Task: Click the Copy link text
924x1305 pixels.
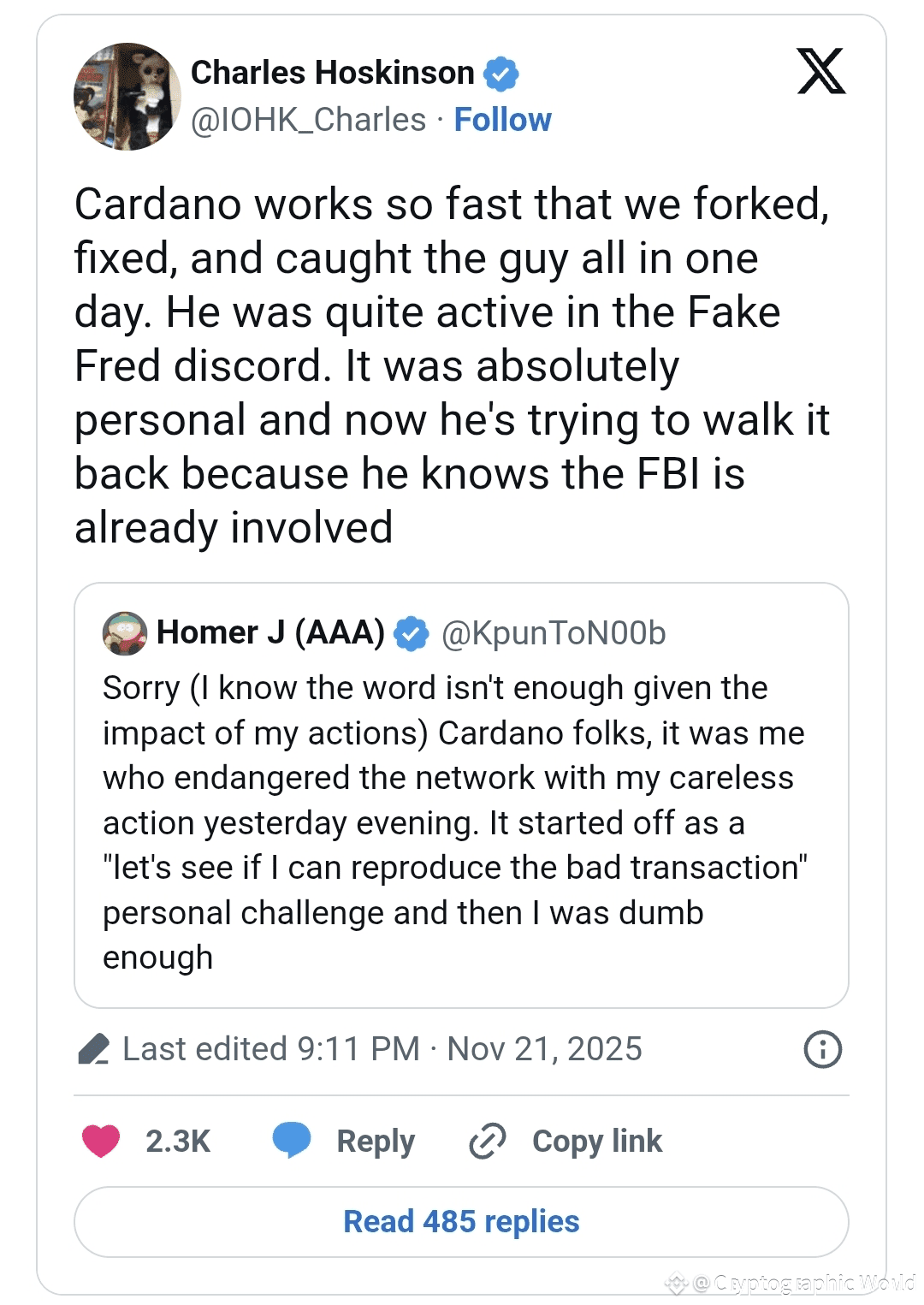Action: (597, 1141)
